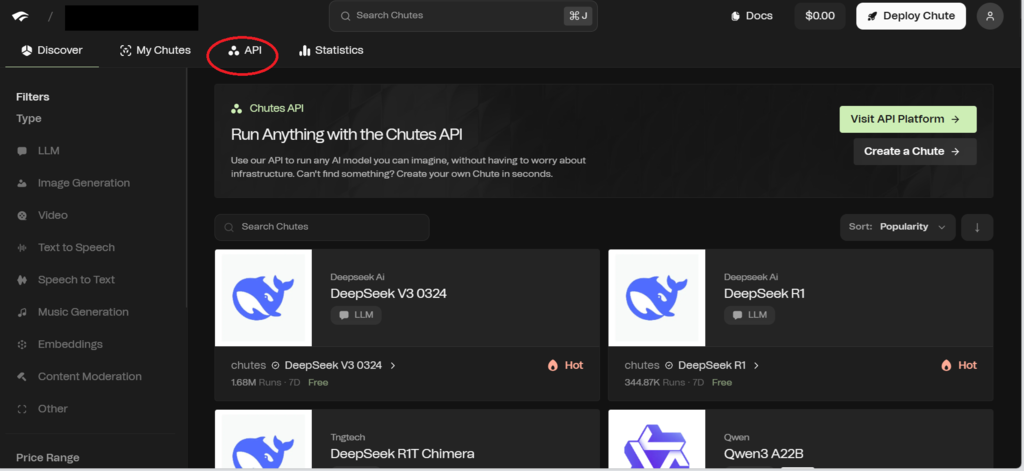Open the $0.00 balance button
The height and width of the screenshot is (471, 1024).
click(x=820, y=16)
